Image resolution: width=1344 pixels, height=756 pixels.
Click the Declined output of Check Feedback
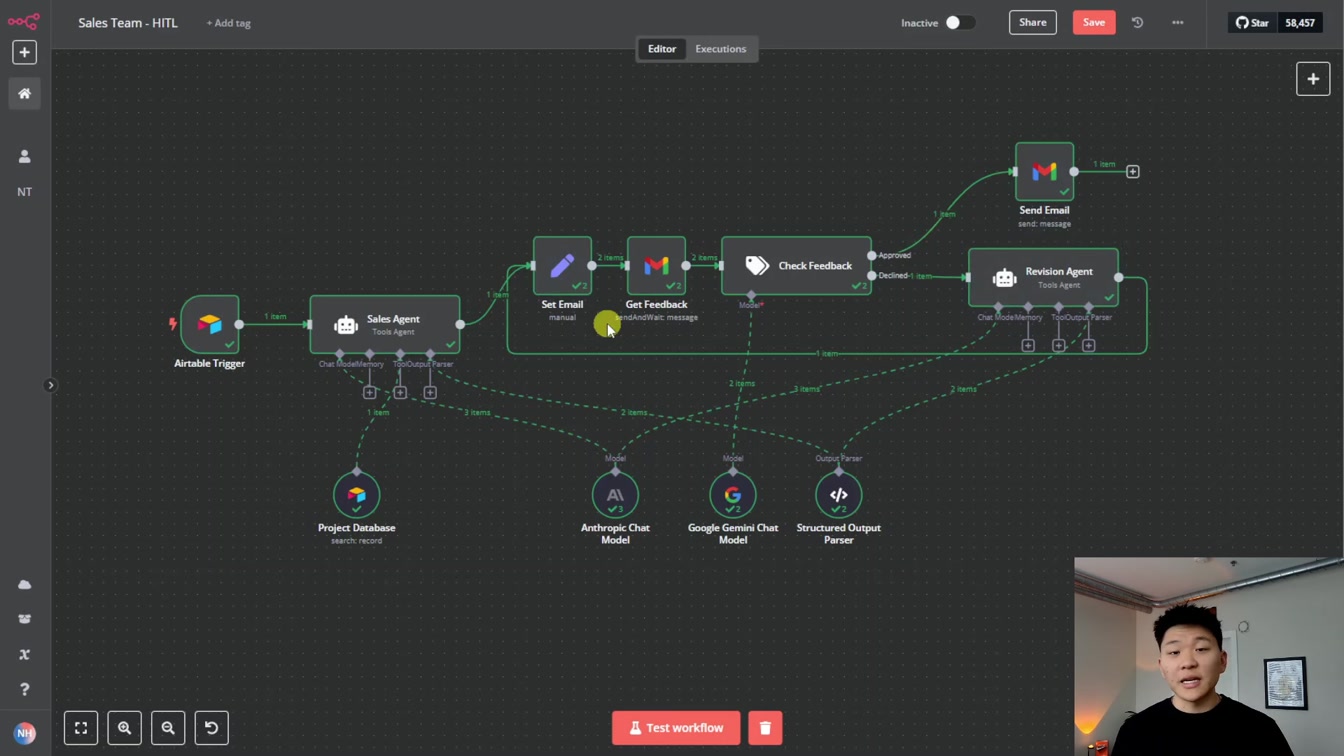(872, 276)
